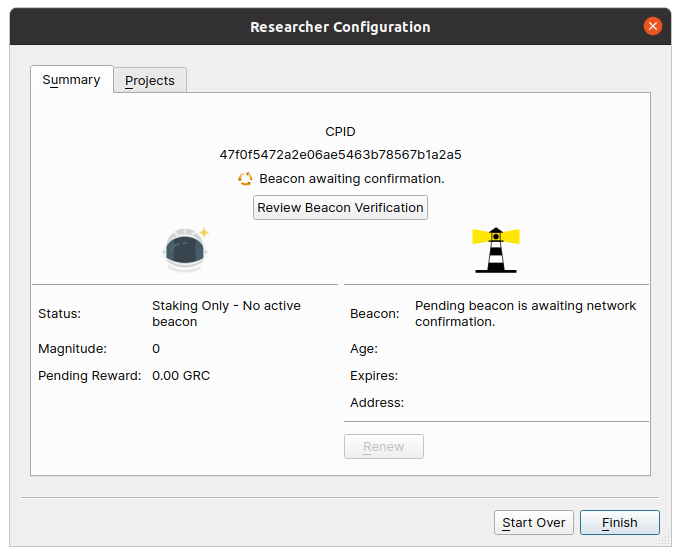Click the Beacon: label
Image resolution: width=681 pixels, height=556 pixels.
(x=375, y=314)
